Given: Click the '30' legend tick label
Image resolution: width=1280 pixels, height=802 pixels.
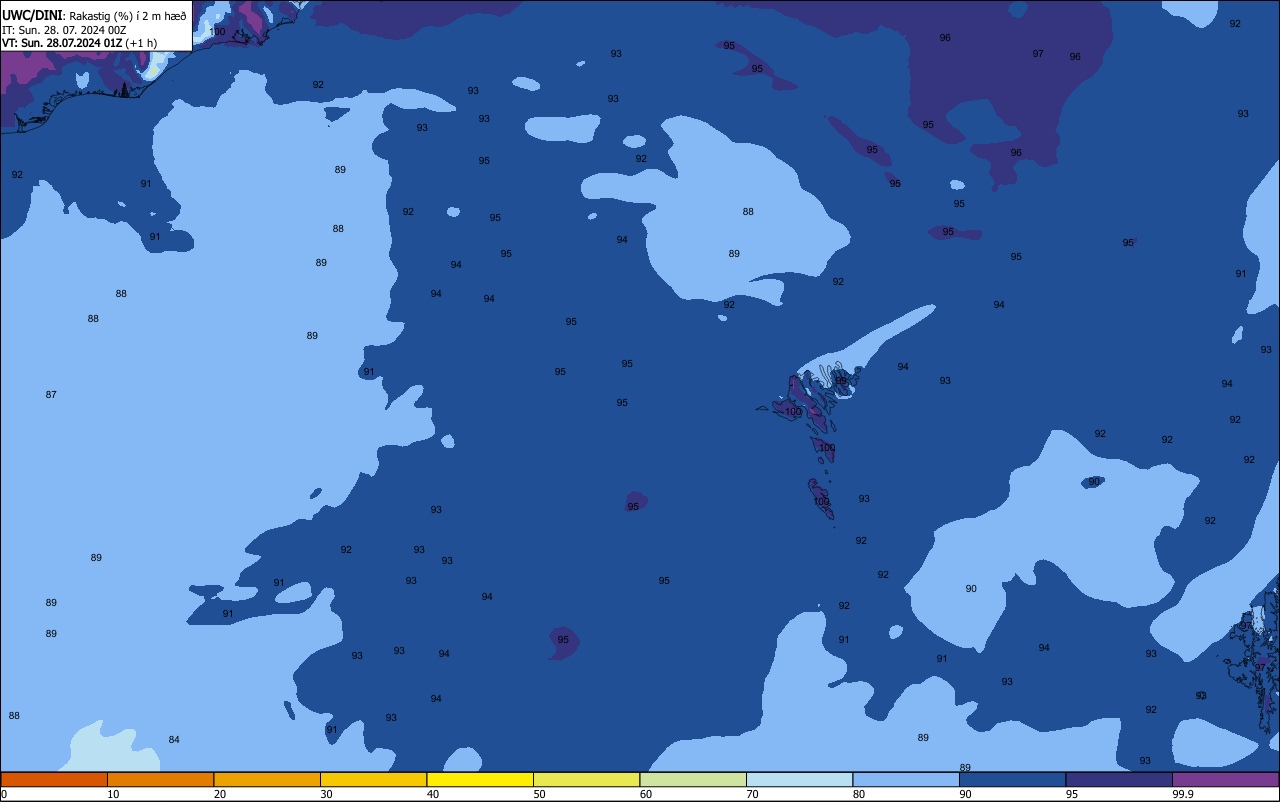Looking at the screenshot, I should (x=326, y=794).
